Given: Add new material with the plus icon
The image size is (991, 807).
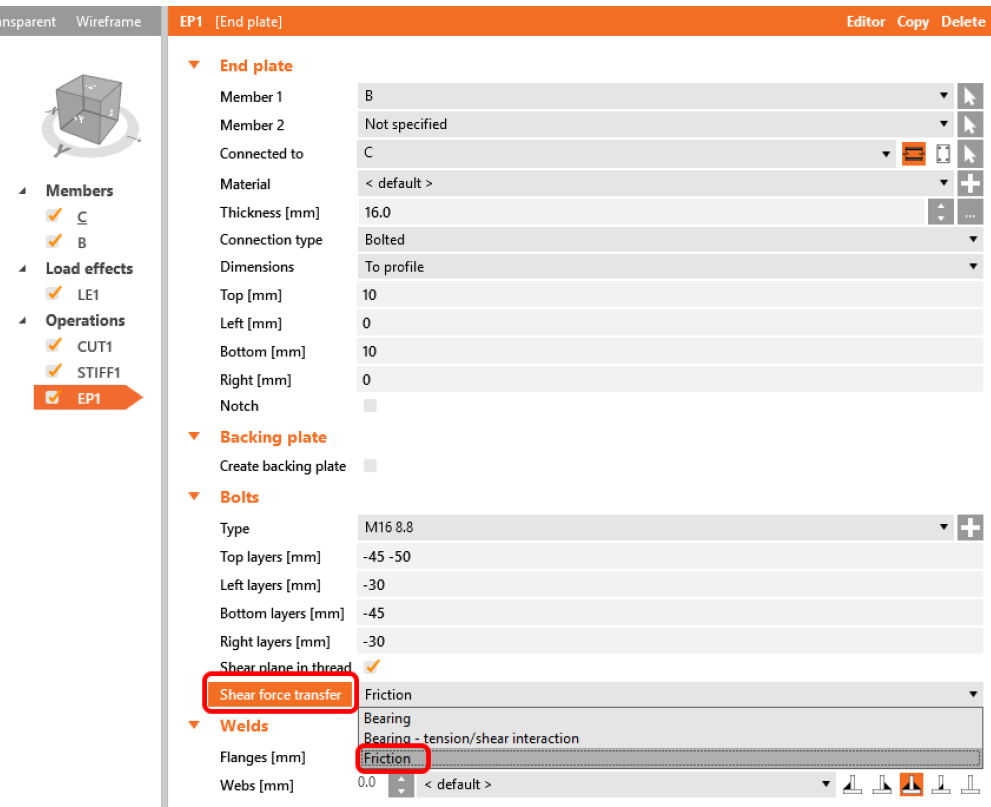Looking at the screenshot, I should (x=969, y=184).
